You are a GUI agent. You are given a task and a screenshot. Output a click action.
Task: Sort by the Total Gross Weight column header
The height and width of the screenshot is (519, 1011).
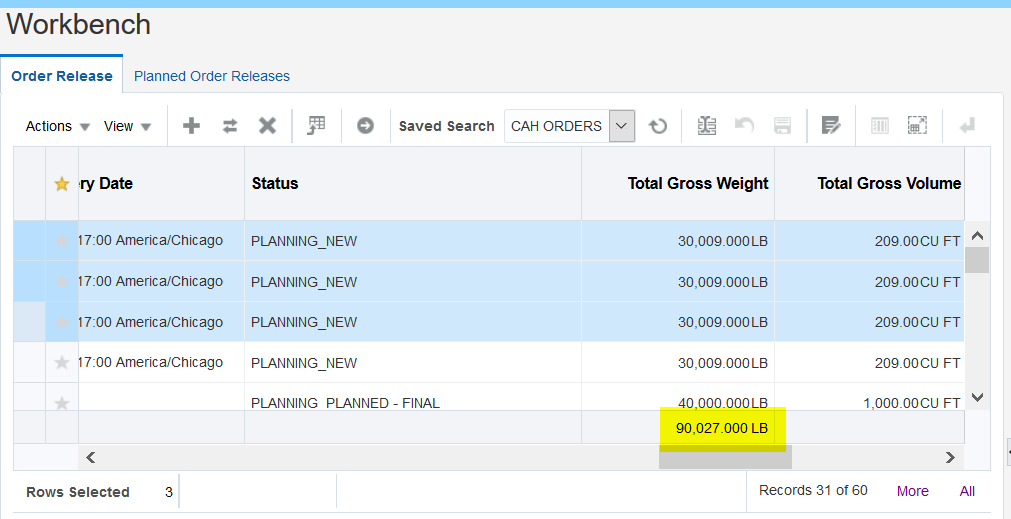(x=698, y=183)
